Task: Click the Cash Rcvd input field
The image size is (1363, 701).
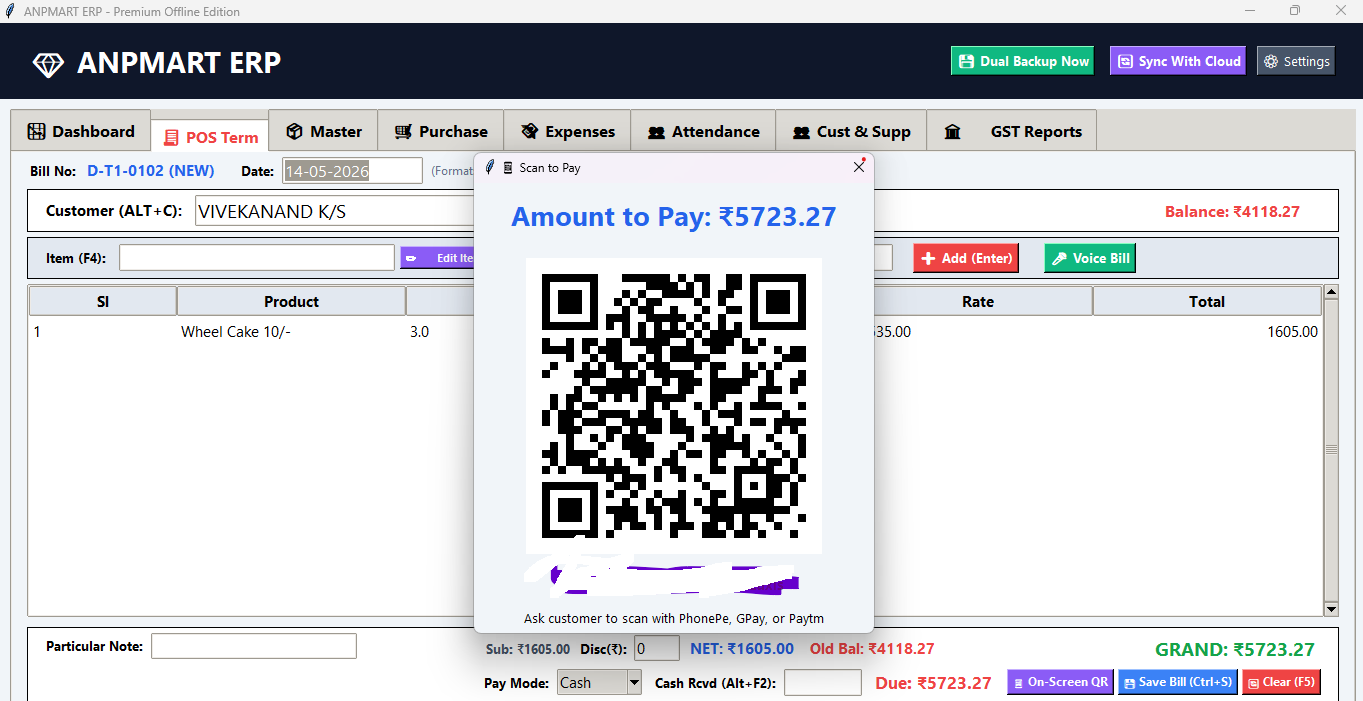Action: click(x=822, y=683)
